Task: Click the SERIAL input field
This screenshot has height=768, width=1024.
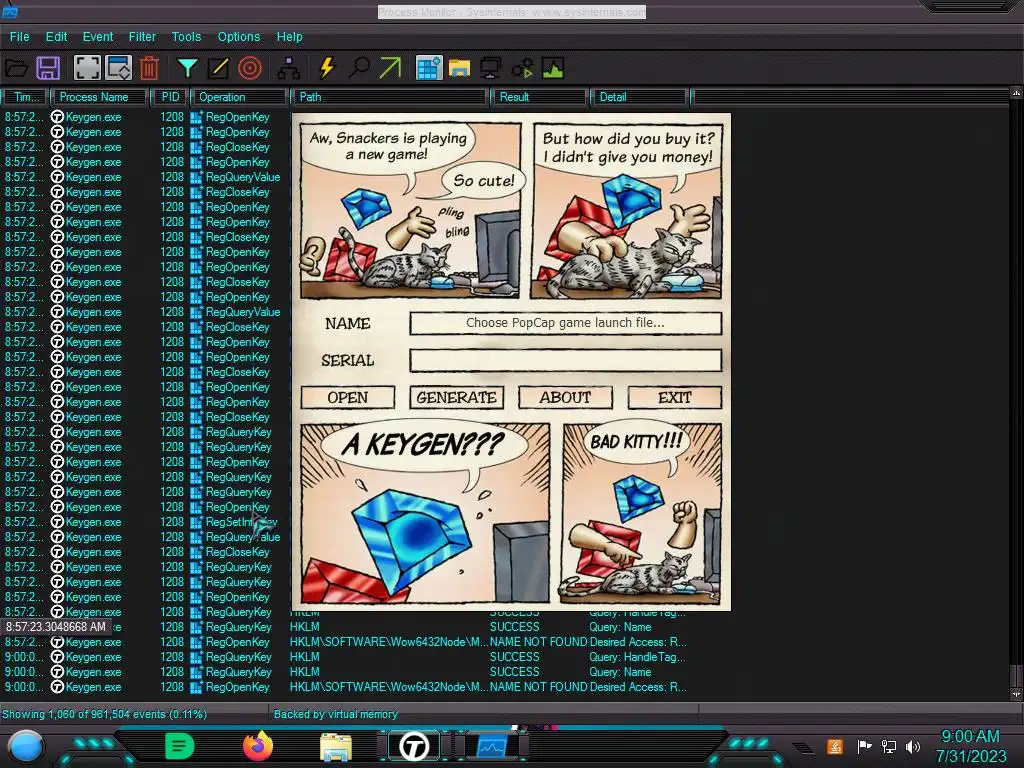Action: [566, 360]
